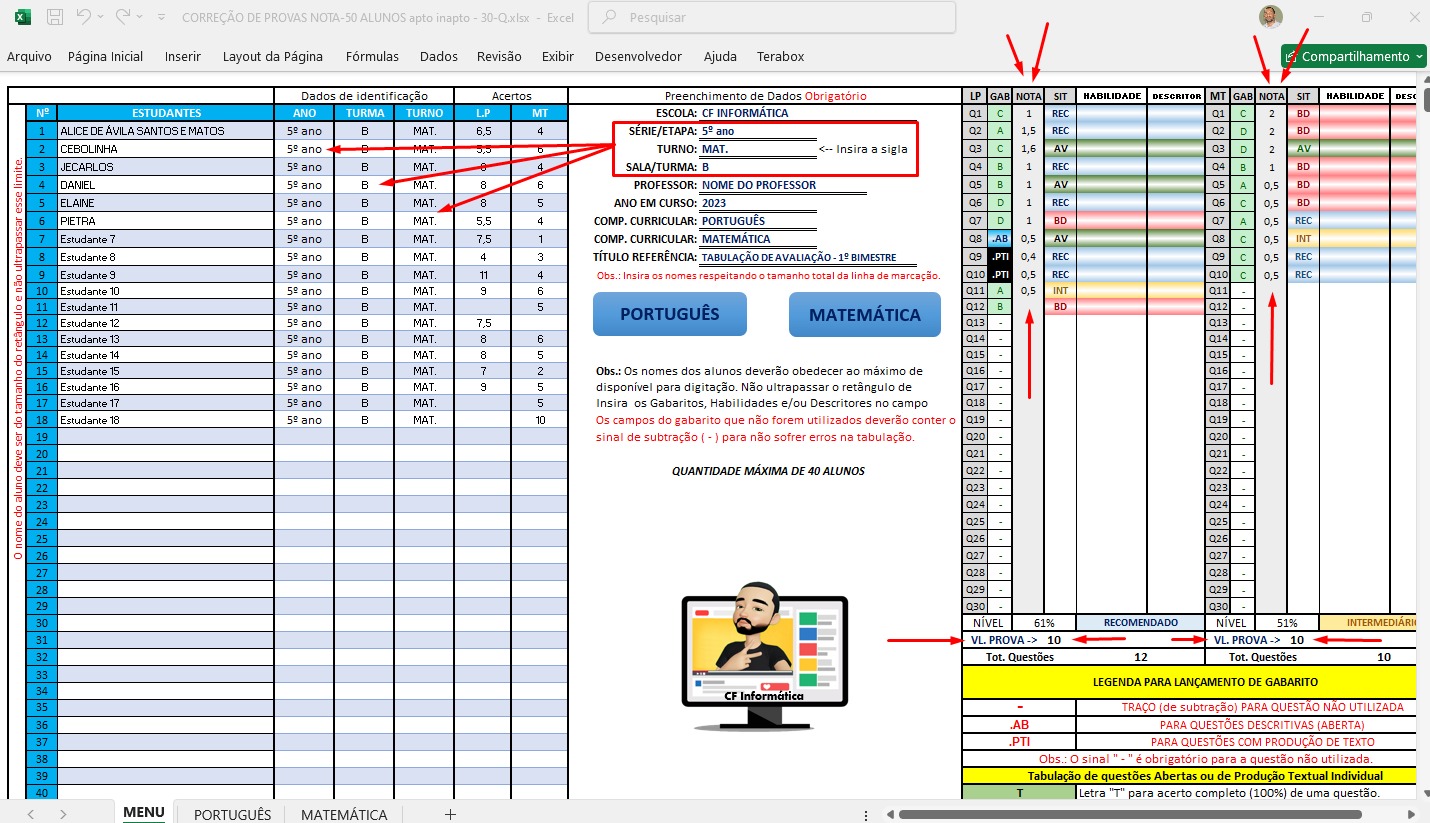
Task: Go to next sheet with right arrow
Action: pyautogui.click(x=63, y=815)
